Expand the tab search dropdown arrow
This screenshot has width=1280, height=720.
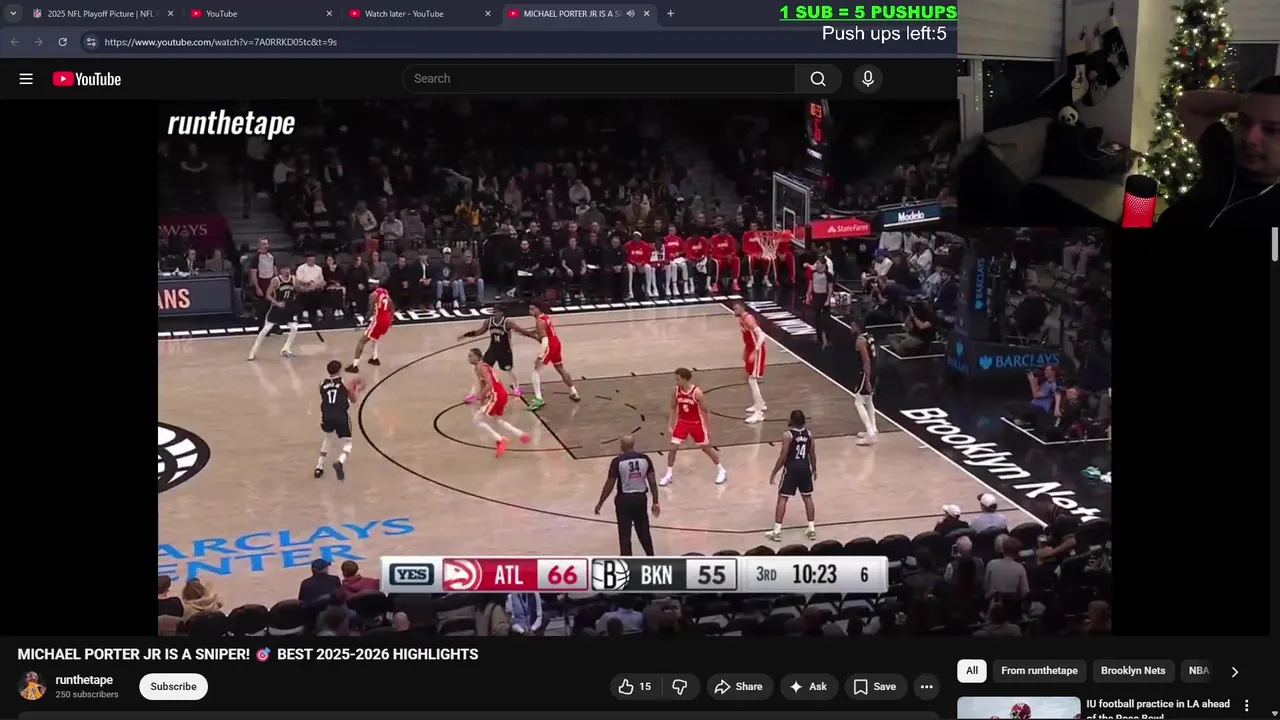point(13,14)
